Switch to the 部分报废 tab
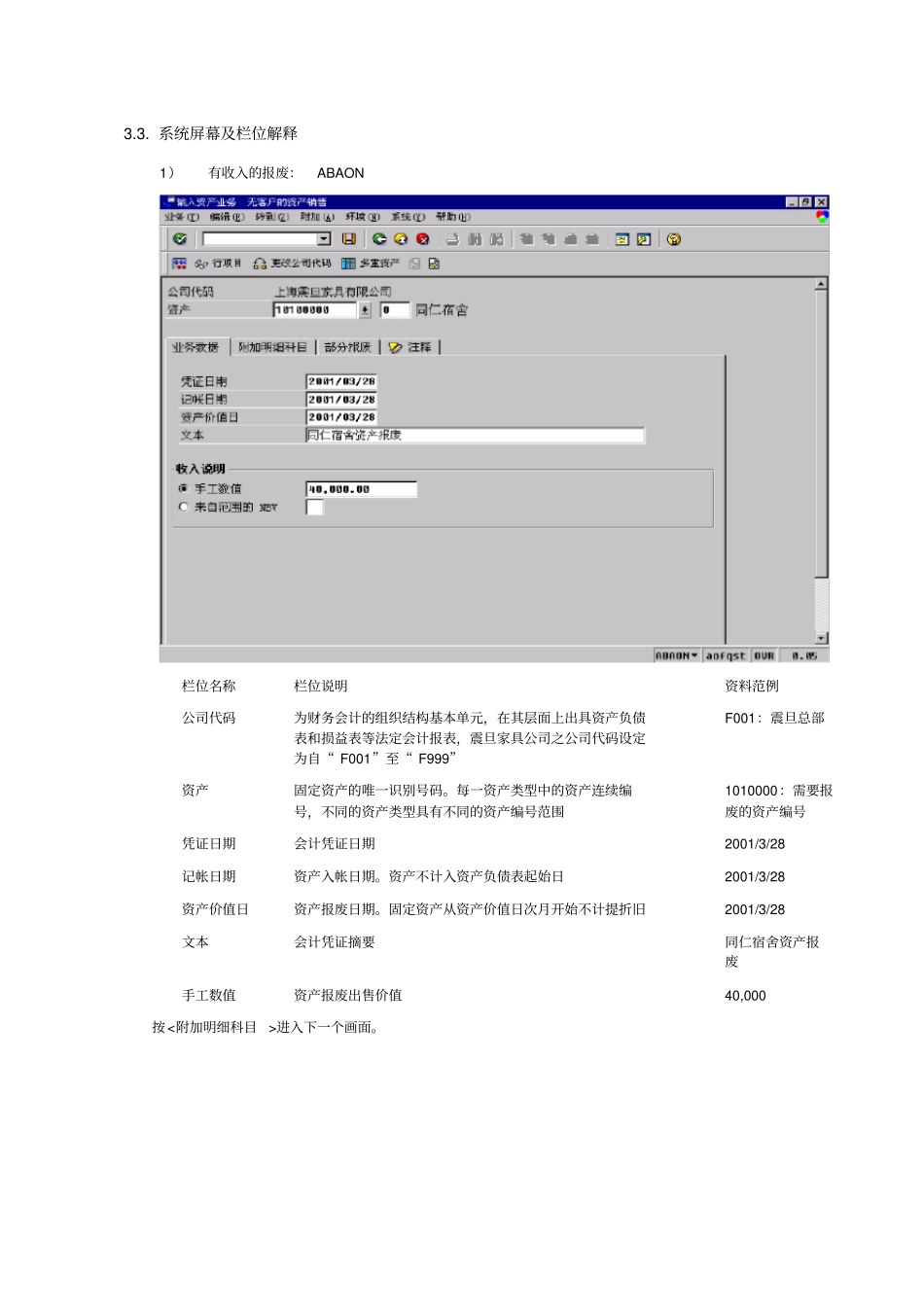 [348, 347]
